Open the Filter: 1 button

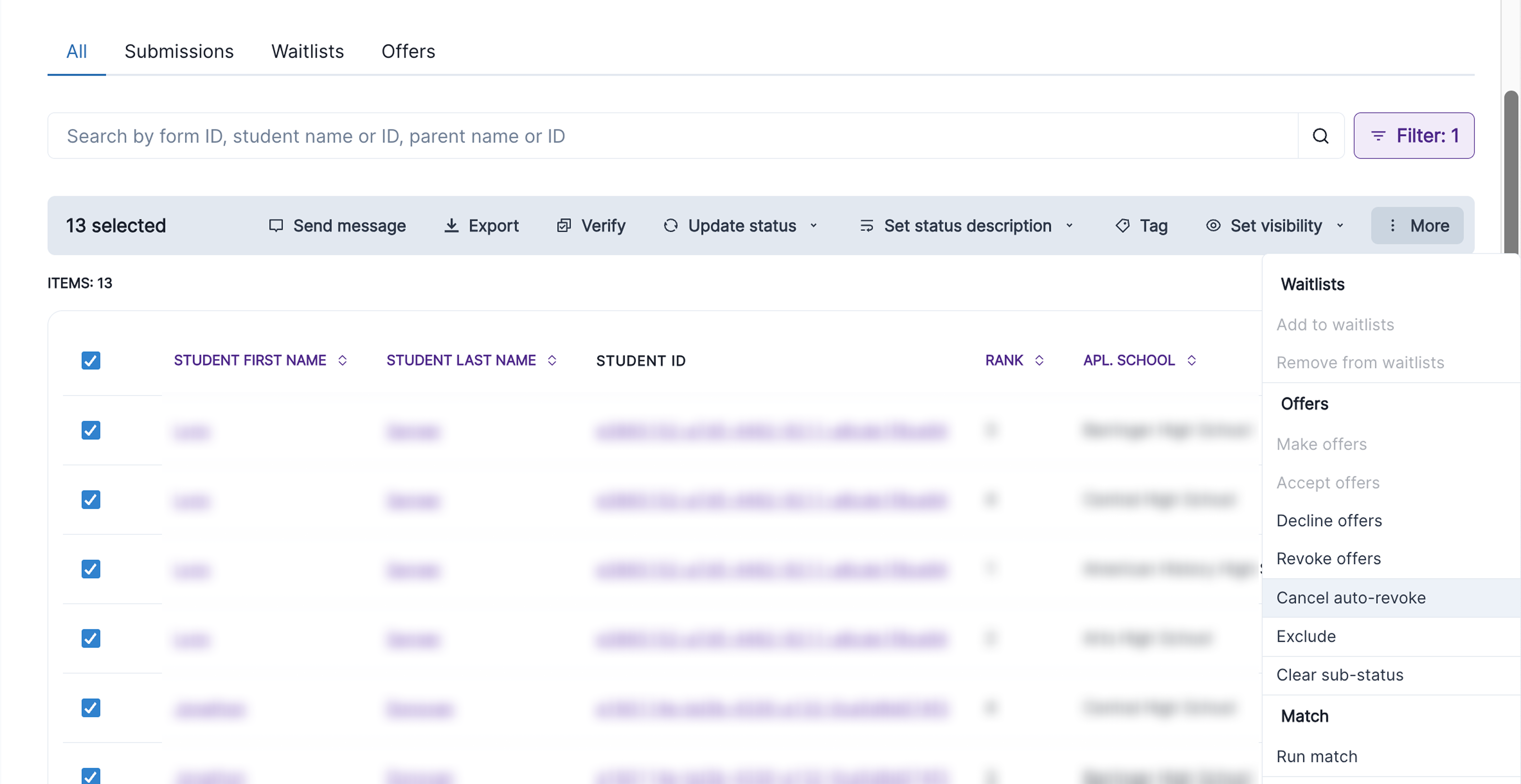point(1414,136)
